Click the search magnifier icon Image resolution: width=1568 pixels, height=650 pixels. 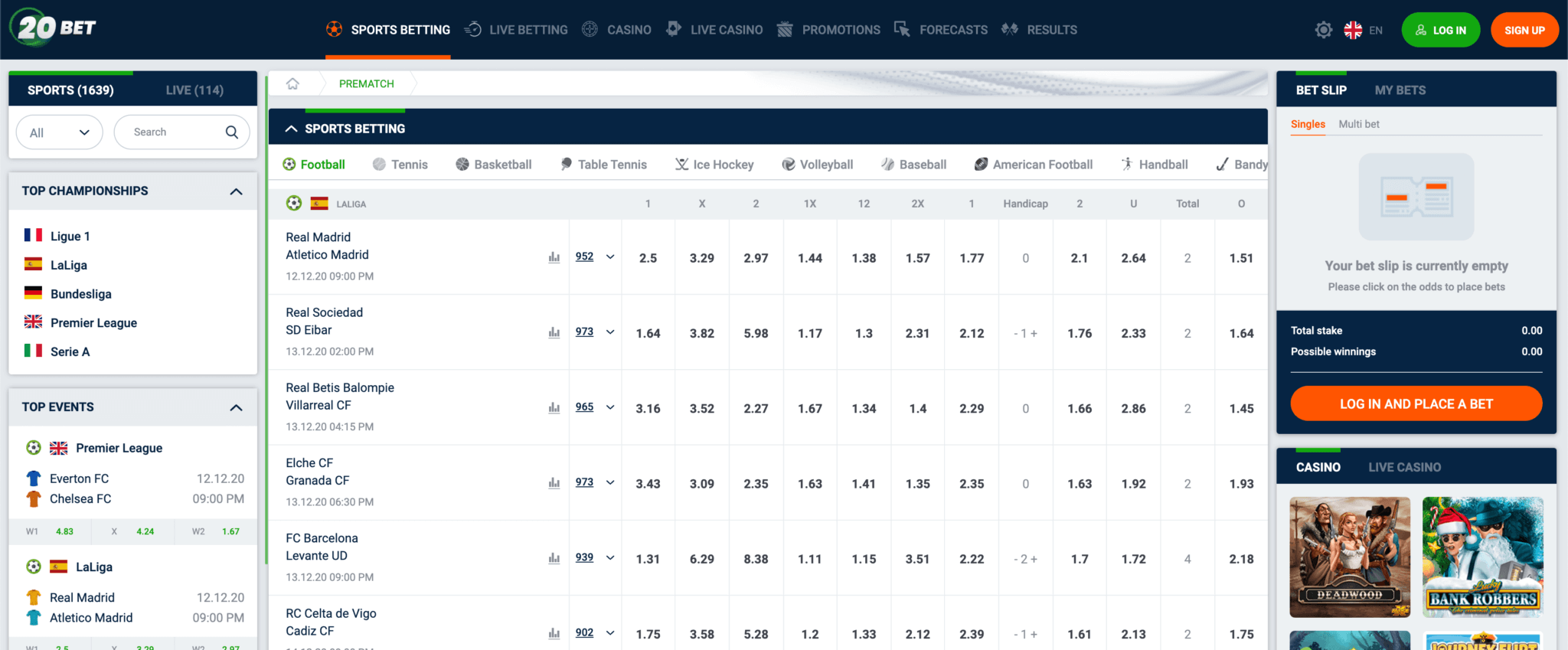(232, 132)
